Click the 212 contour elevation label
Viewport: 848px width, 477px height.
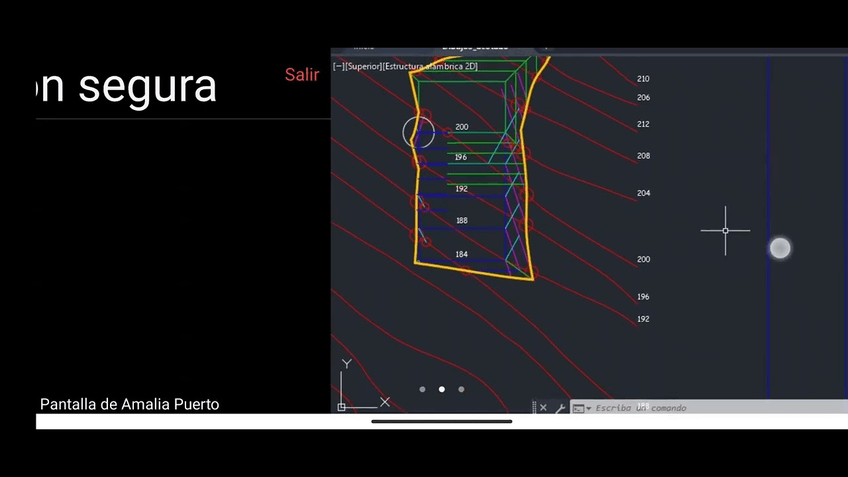[x=643, y=125]
